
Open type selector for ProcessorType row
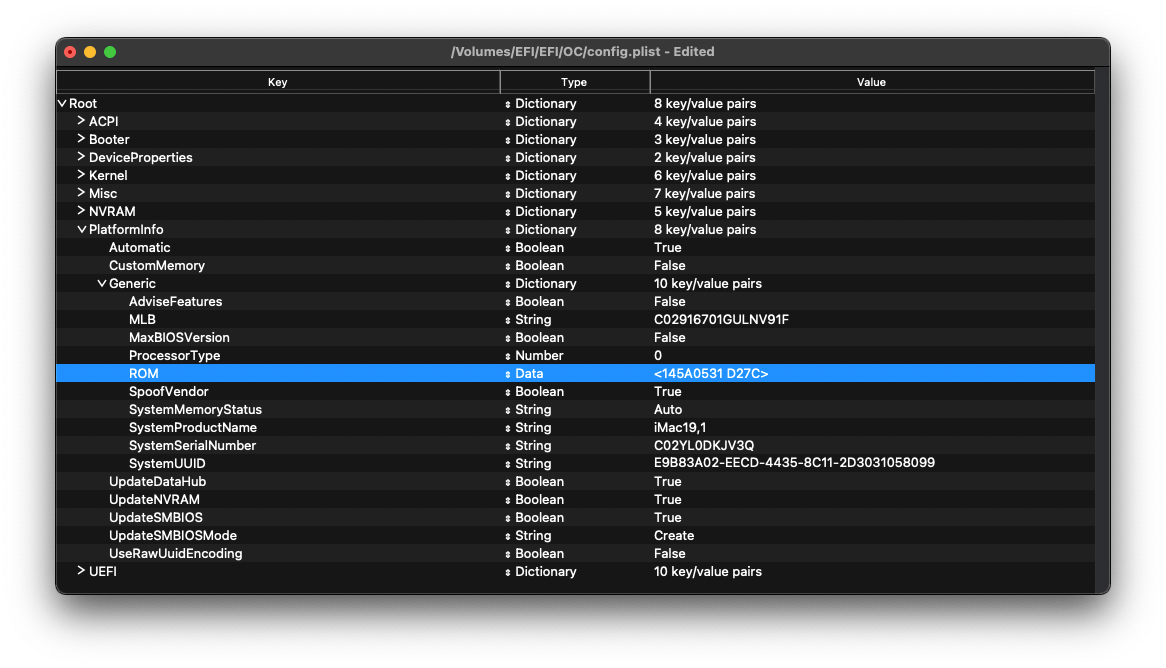508,356
